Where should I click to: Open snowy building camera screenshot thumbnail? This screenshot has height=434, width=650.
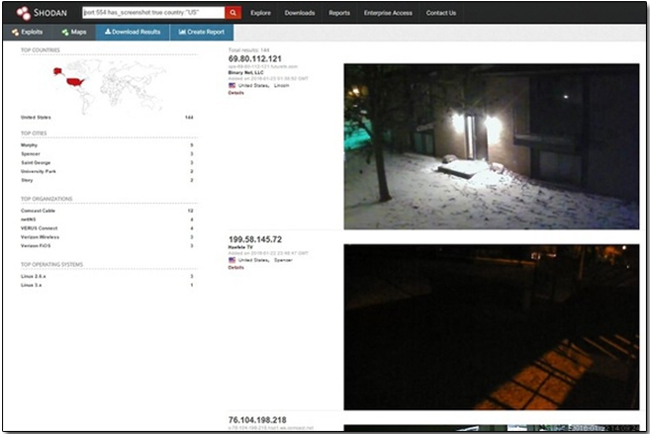click(x=491, y=146)
